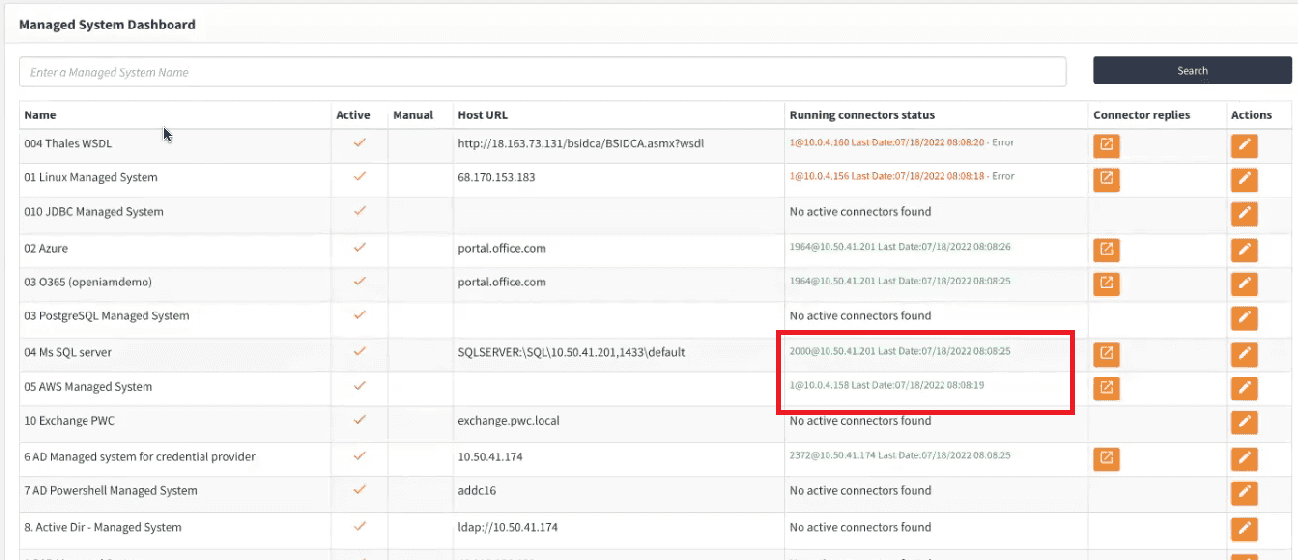Toggle Active checkmark for 004 Thales WSDL
The image size is (1298, 560).
click(x=360, y=143)
